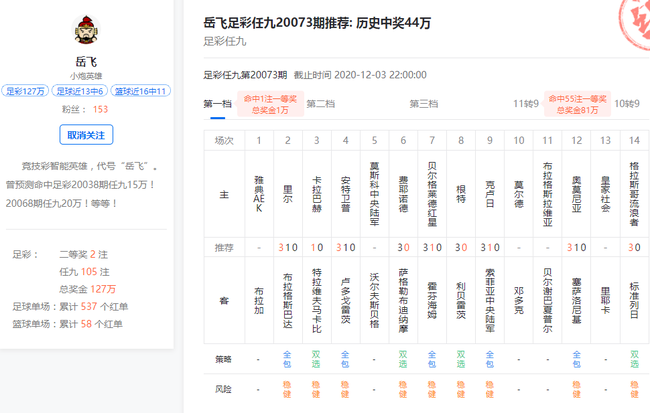Click home team 布拉格斯拉维亚 in match 11

coord(548,194)
